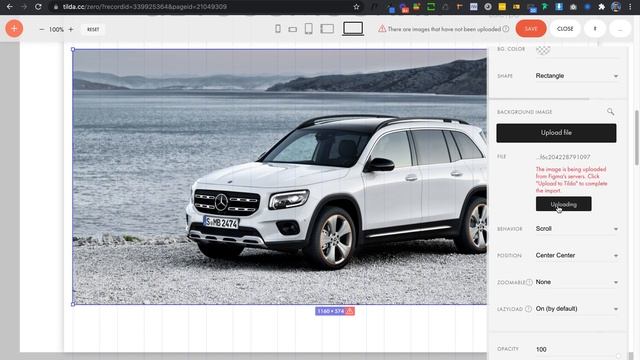The image size is (640, 360).
Task: Open the Shape dropdown showing Rectangle
Action: coord(577,76)
